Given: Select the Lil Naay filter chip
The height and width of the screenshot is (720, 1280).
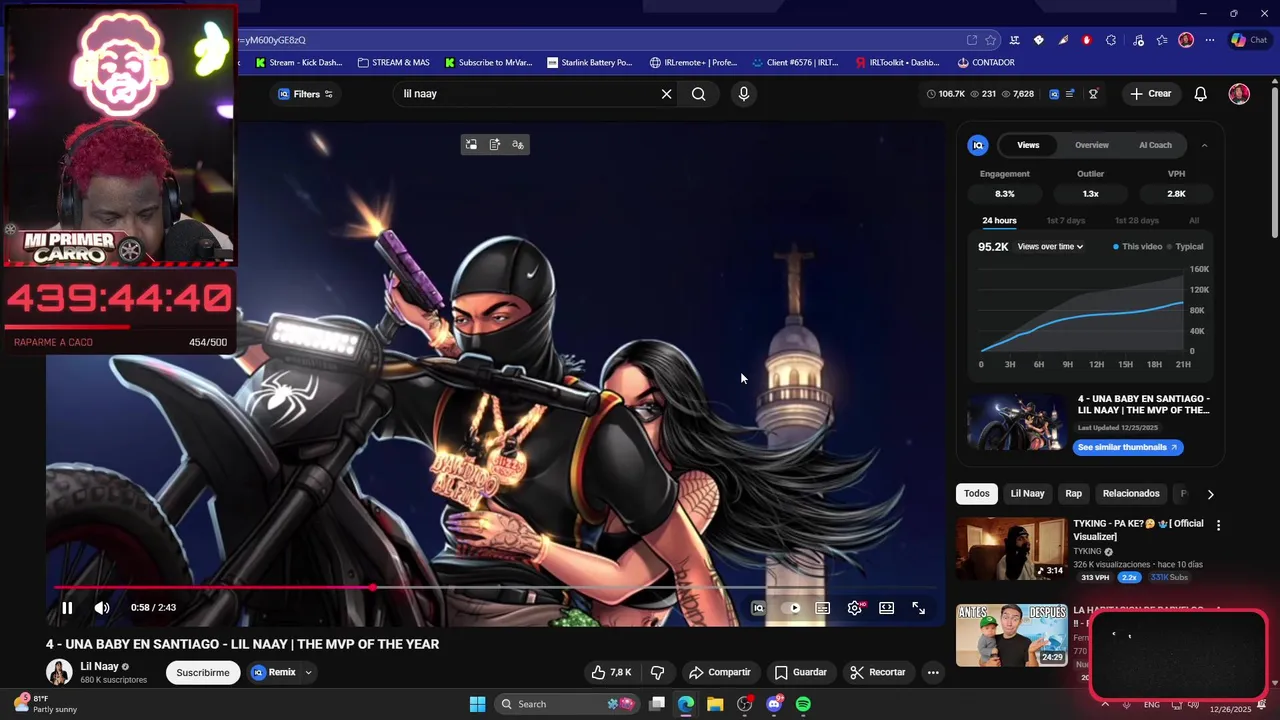Looking at the screenshot, I should point(1027,494).
